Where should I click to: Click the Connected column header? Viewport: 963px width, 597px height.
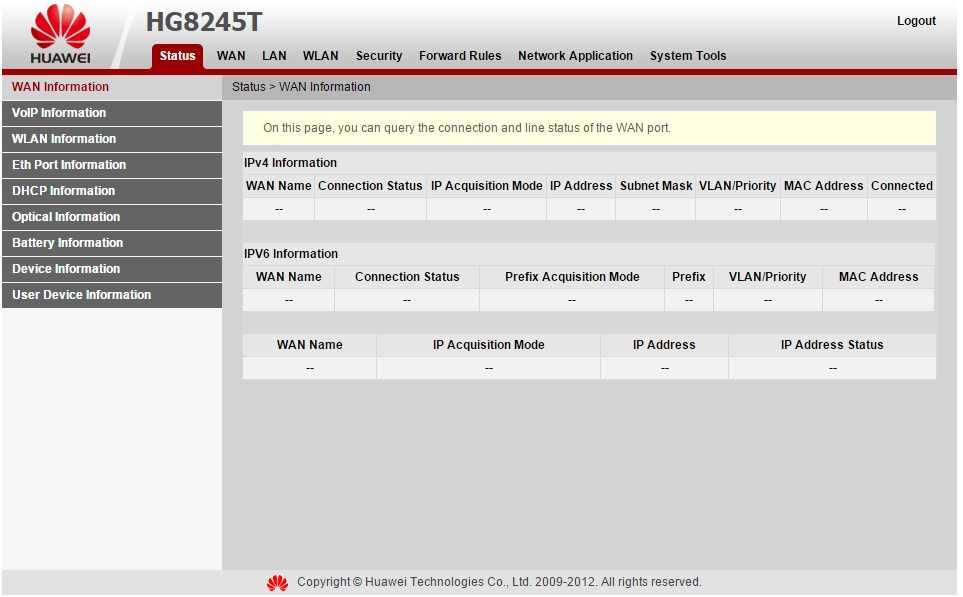(x=902, y=186)
